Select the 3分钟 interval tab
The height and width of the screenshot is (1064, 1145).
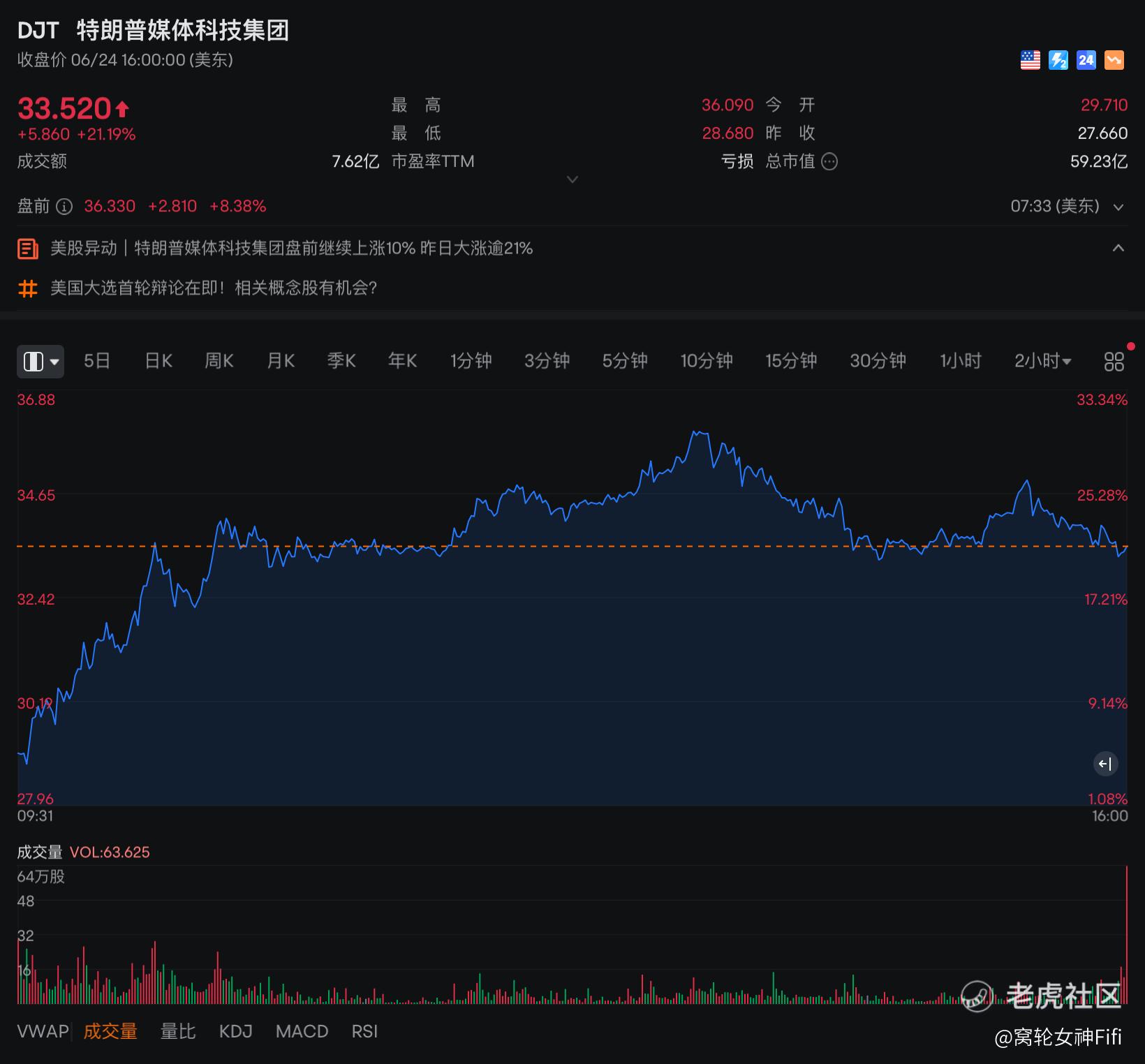547,361
